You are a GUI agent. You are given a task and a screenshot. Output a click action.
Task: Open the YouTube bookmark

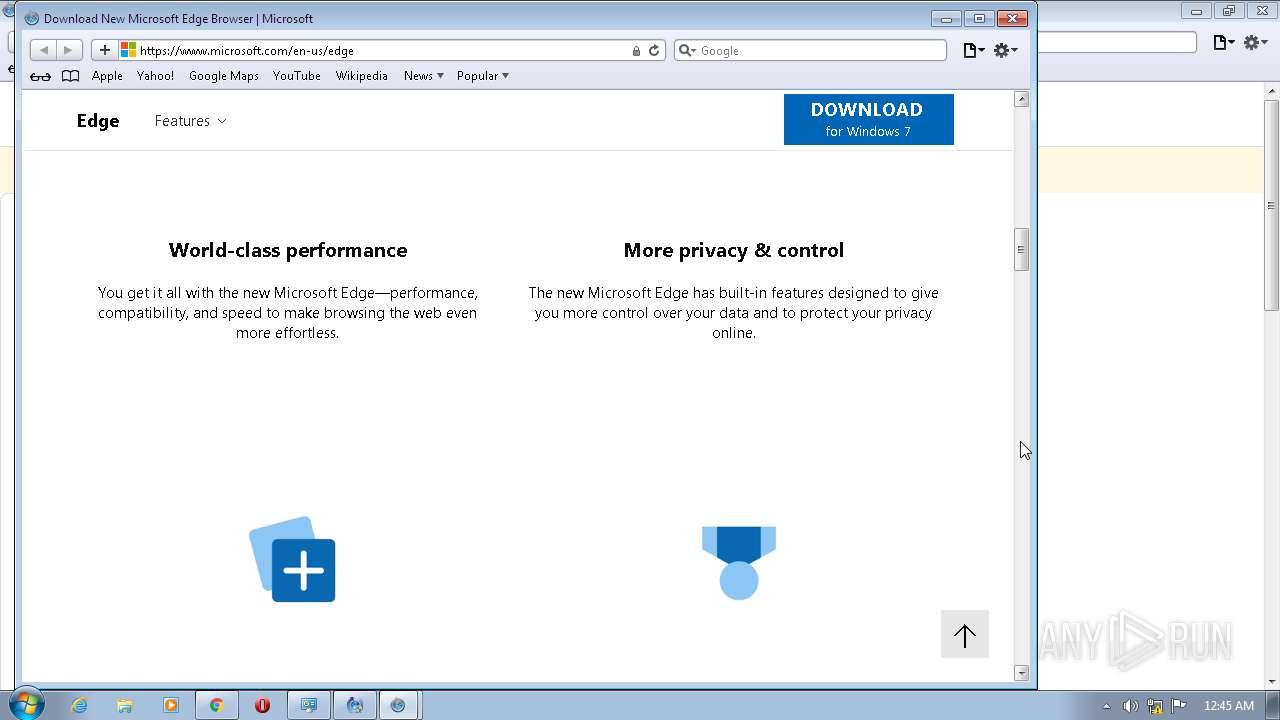(297, 76)
